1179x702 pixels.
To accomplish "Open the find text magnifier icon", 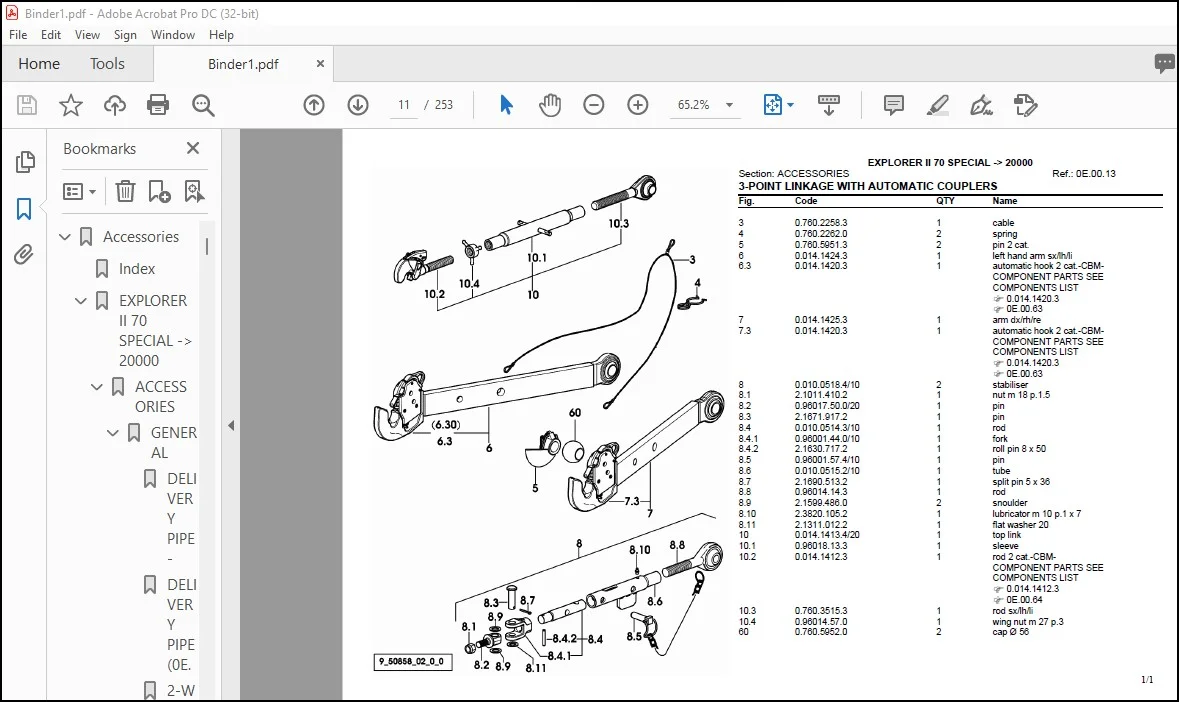I will click(x=203, y=105).
